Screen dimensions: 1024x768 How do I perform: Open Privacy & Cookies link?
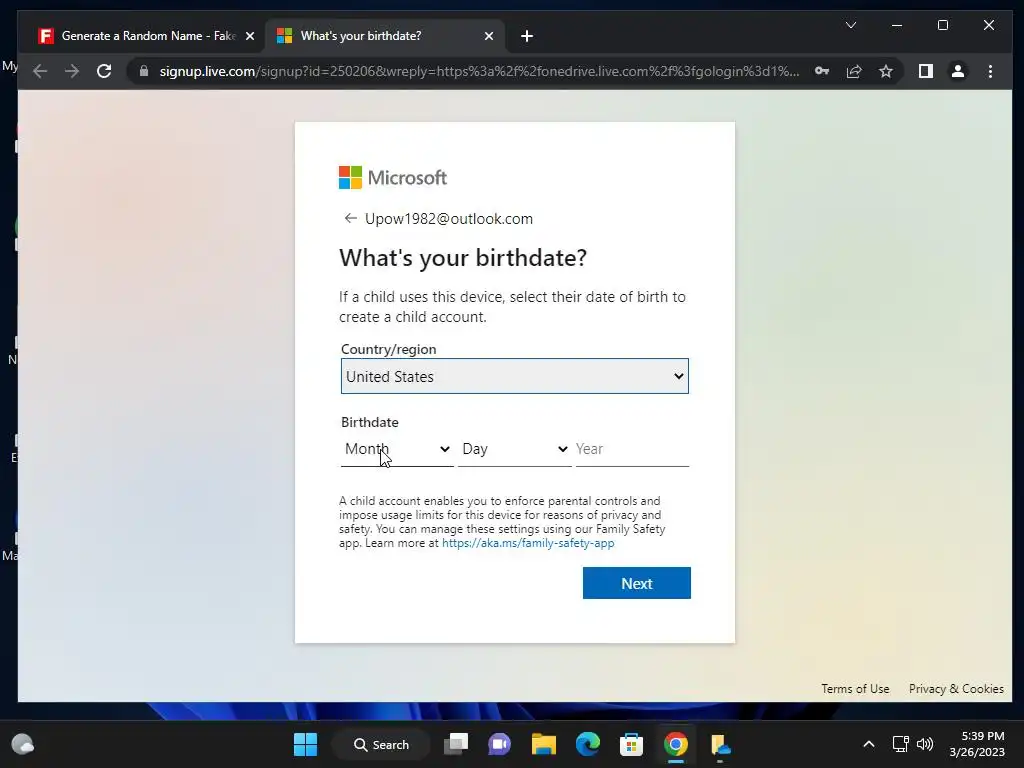956,688
